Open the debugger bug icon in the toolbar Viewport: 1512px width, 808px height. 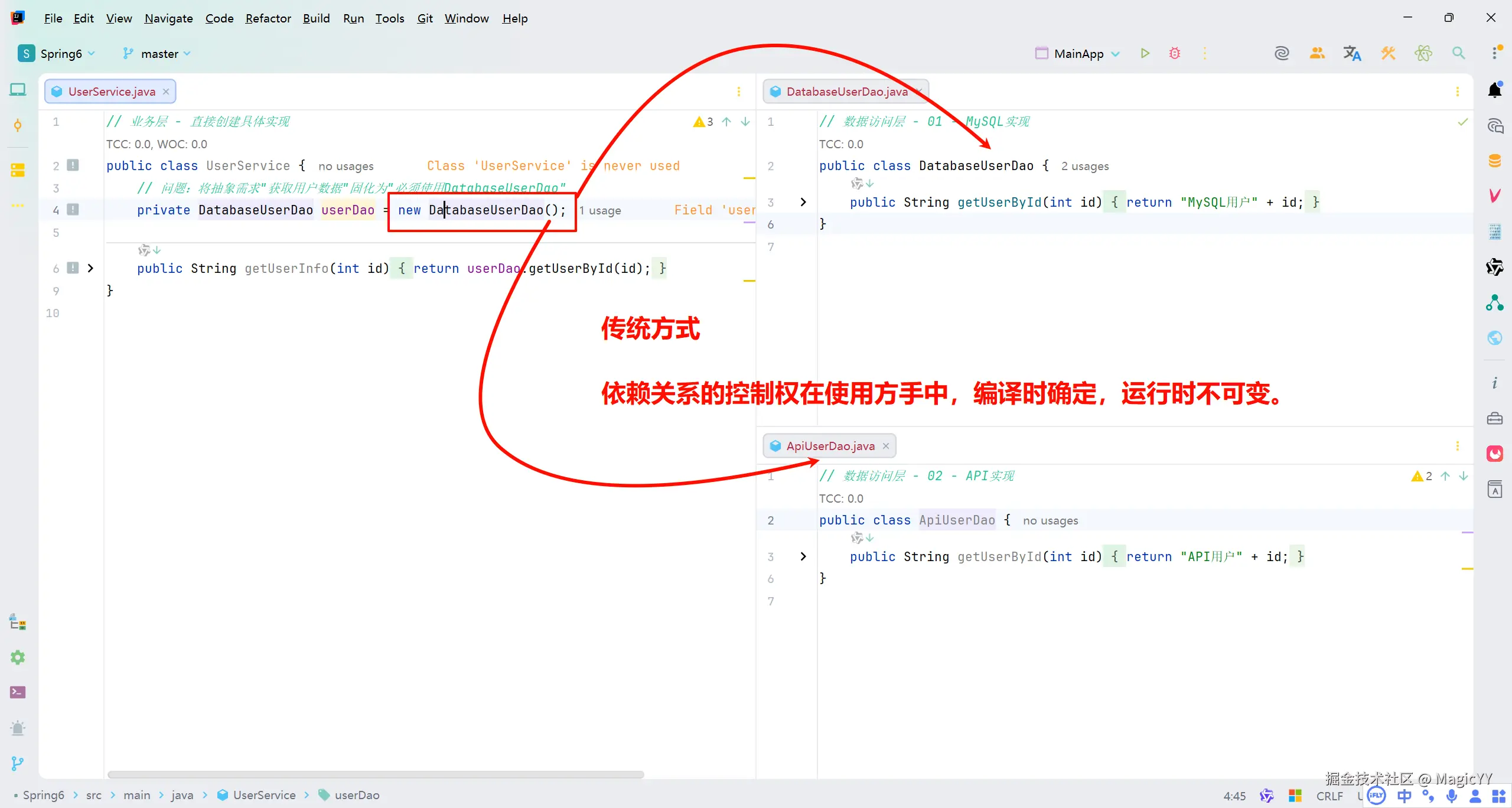1174,53
